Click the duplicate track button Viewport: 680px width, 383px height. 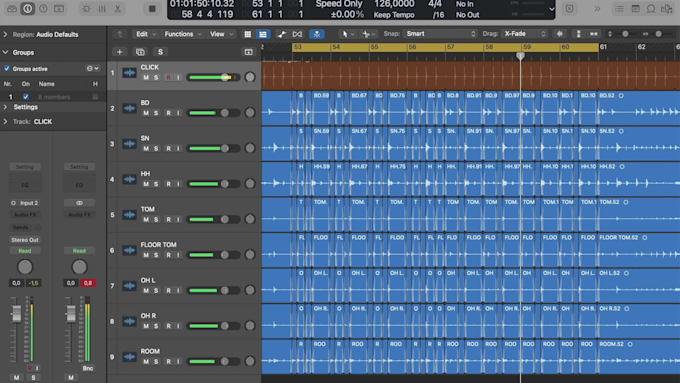tap(140, 52)
